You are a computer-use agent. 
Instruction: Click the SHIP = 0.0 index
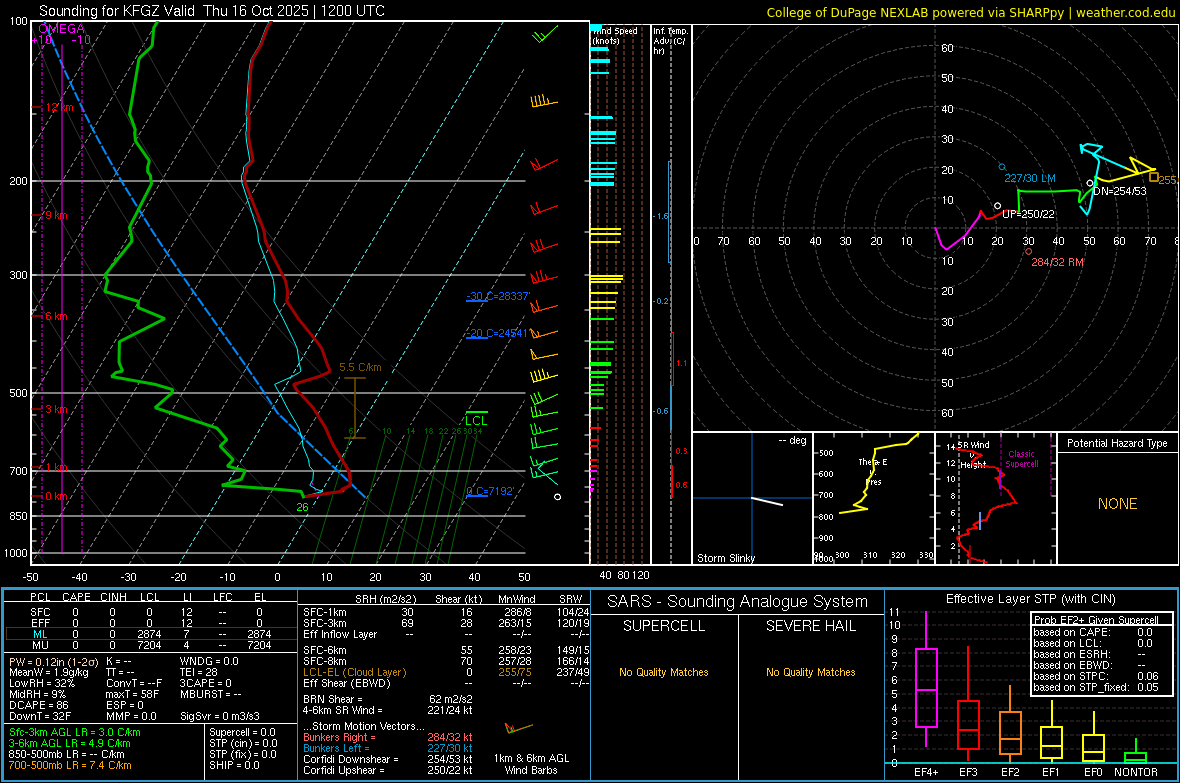point(234,765)
